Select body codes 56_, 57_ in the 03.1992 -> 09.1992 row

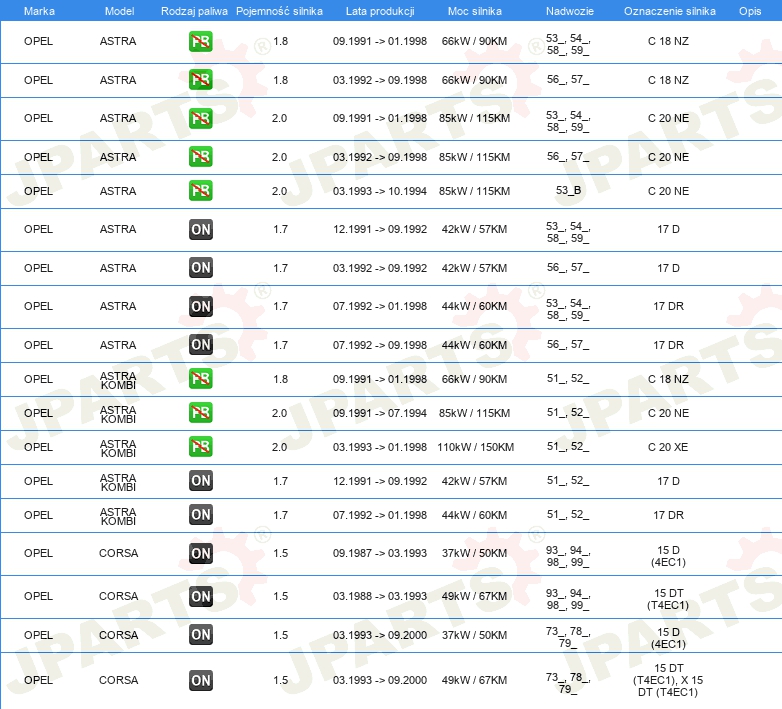568,268
